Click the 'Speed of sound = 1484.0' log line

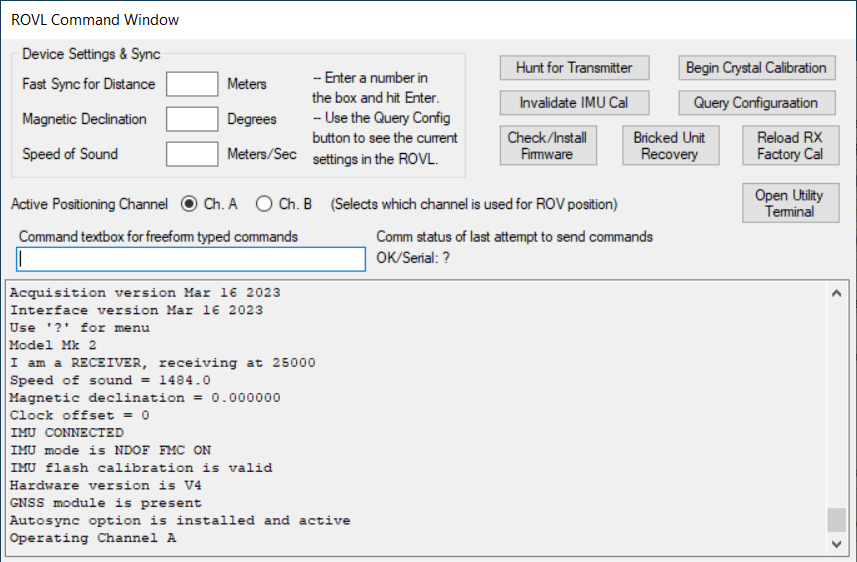coord(110,380)
